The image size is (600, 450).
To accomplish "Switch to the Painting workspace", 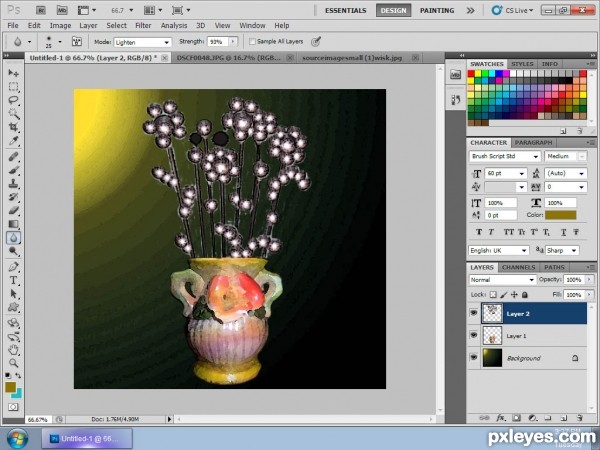I will tap(437, 10).
